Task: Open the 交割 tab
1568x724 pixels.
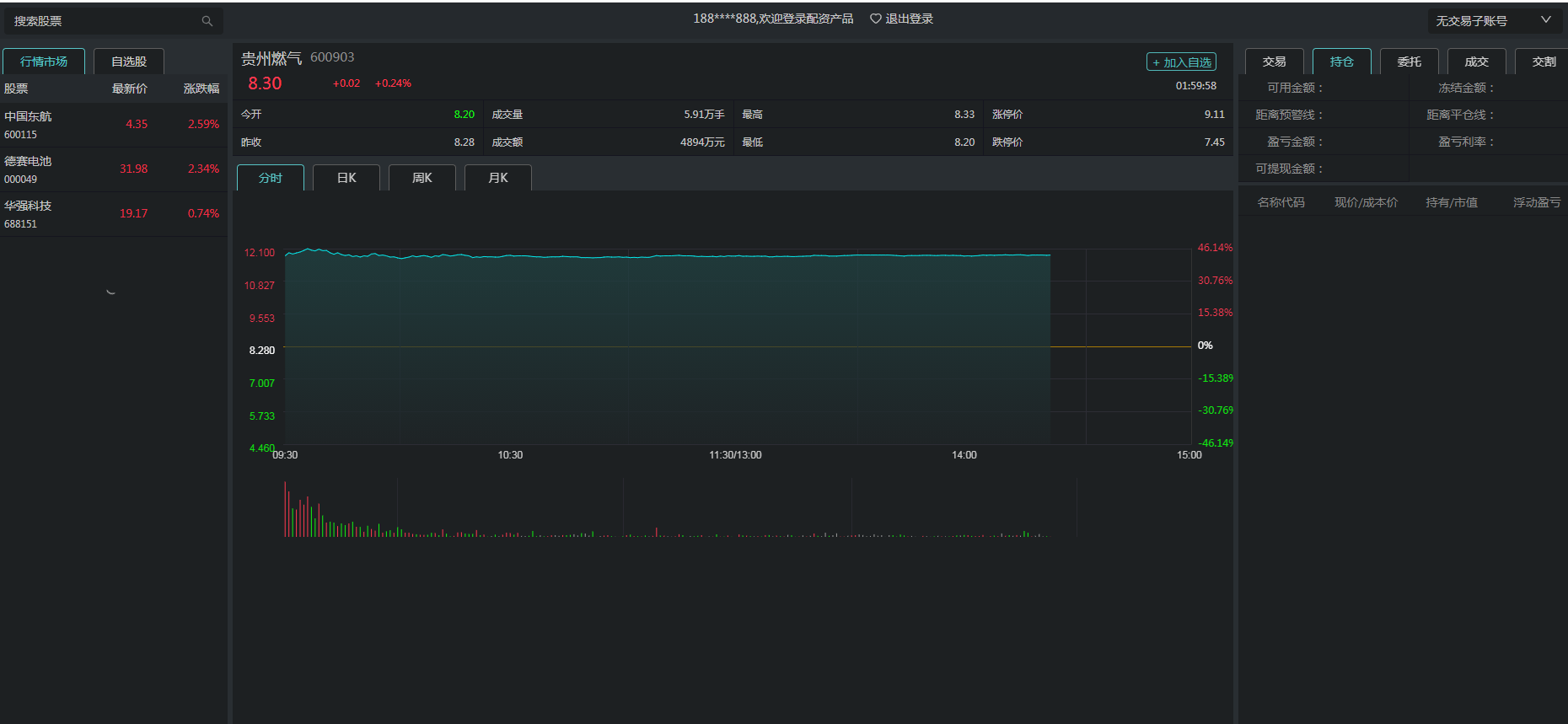Action: click(x=1544, y=62)
